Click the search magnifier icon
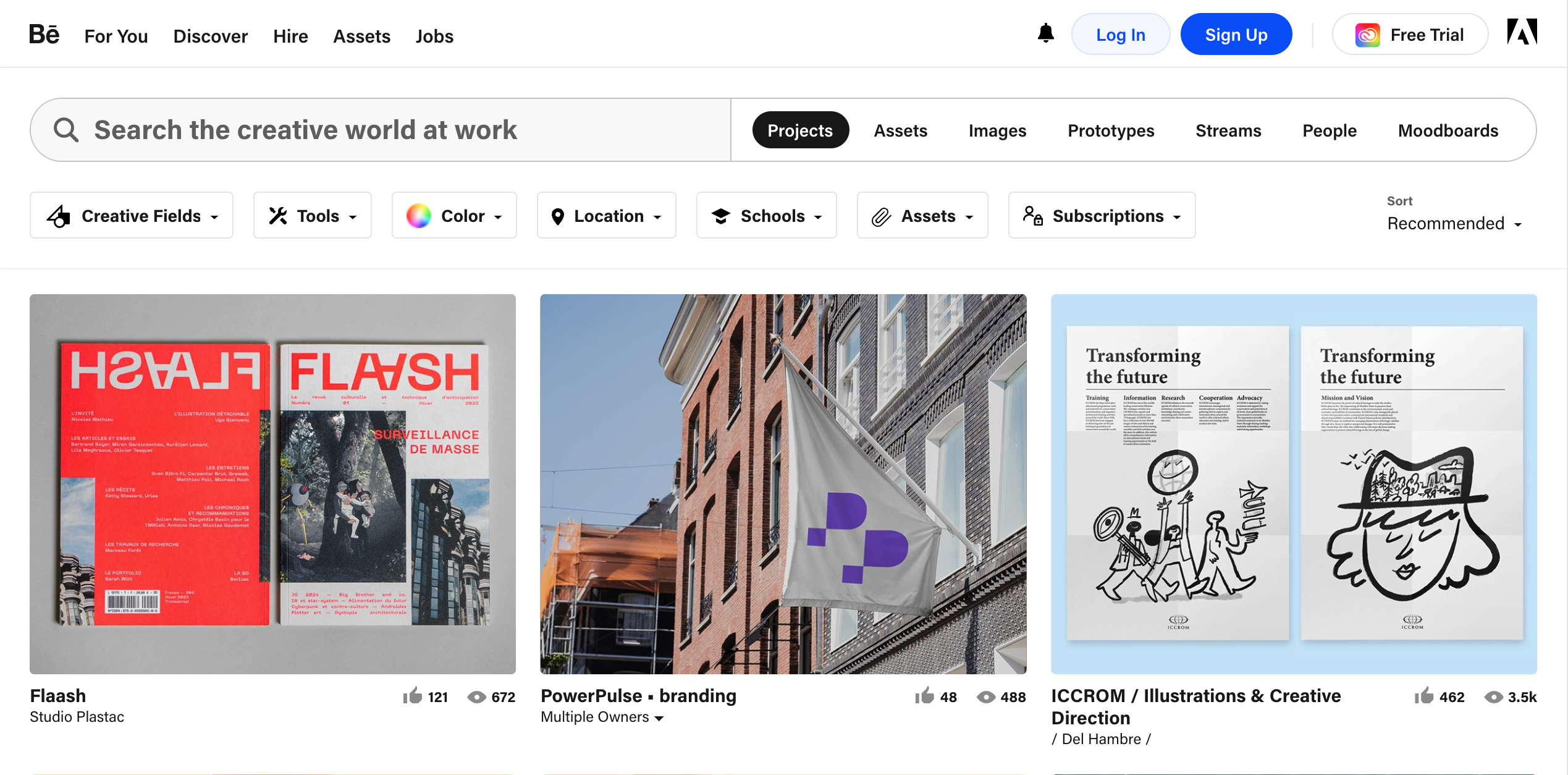 pos(65,130)
